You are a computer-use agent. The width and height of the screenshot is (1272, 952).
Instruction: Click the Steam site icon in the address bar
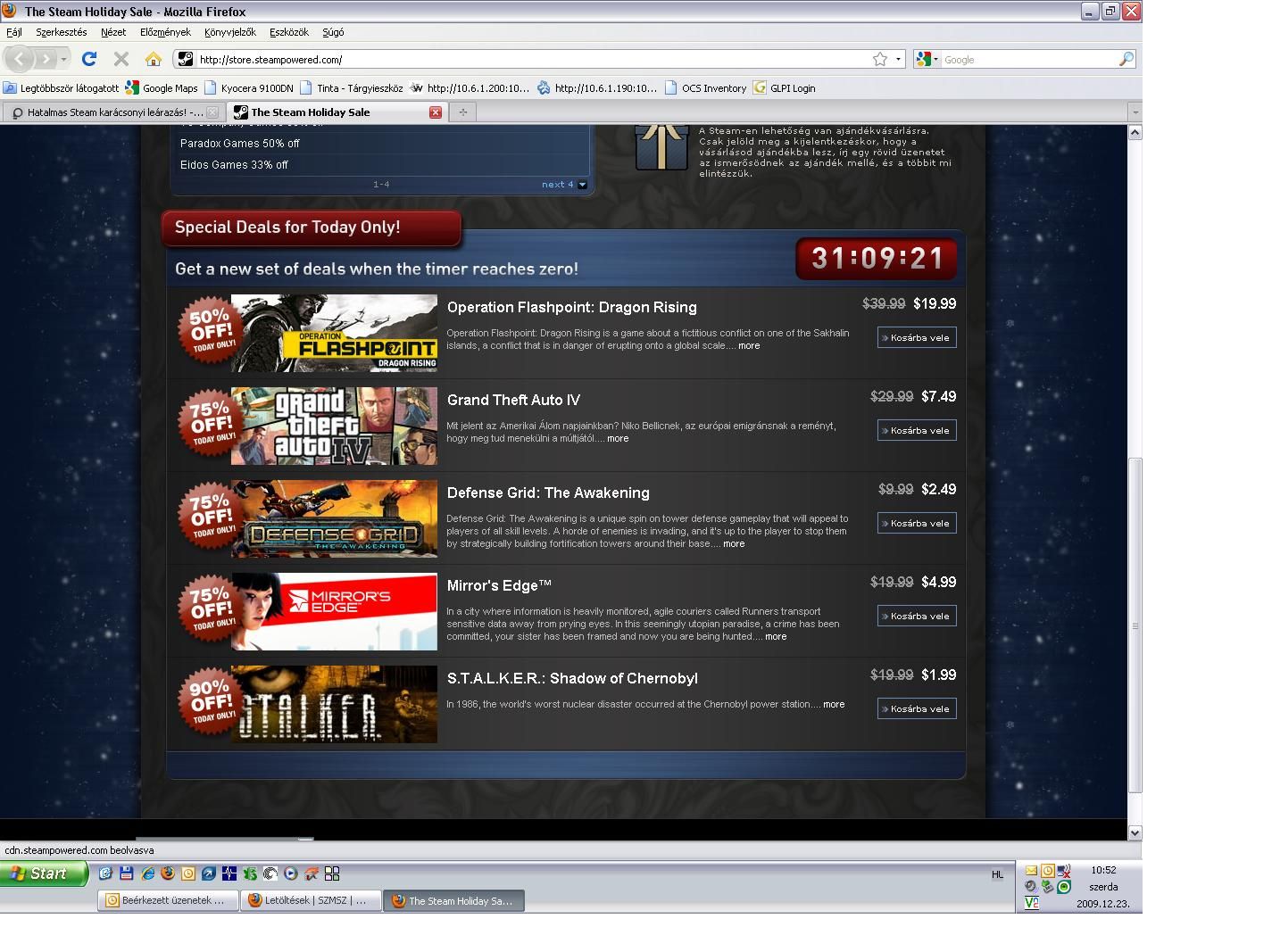pyautogui.click(x=185, y=59)
